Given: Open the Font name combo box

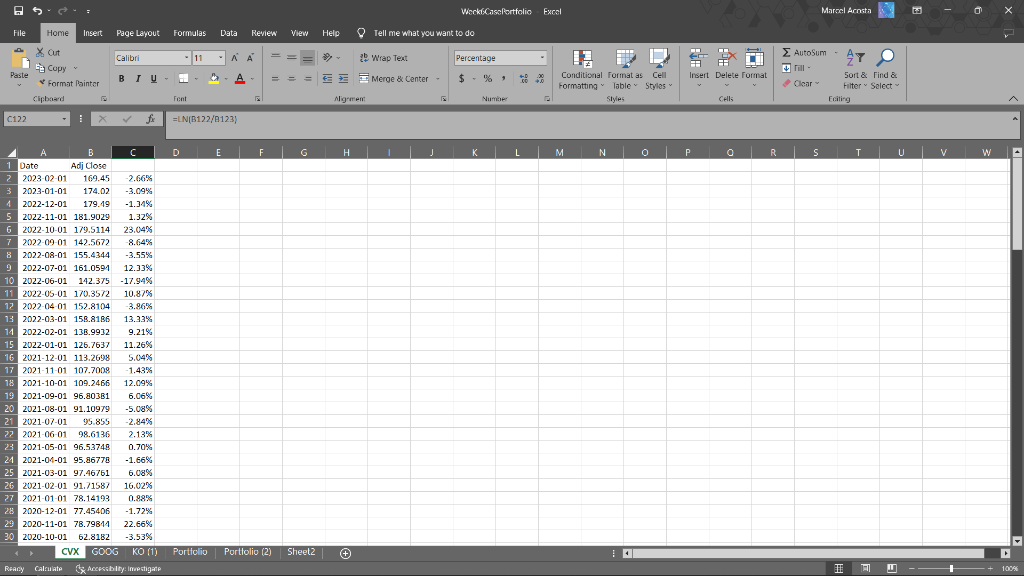Looking at the screenshot, I should (152, 58).
